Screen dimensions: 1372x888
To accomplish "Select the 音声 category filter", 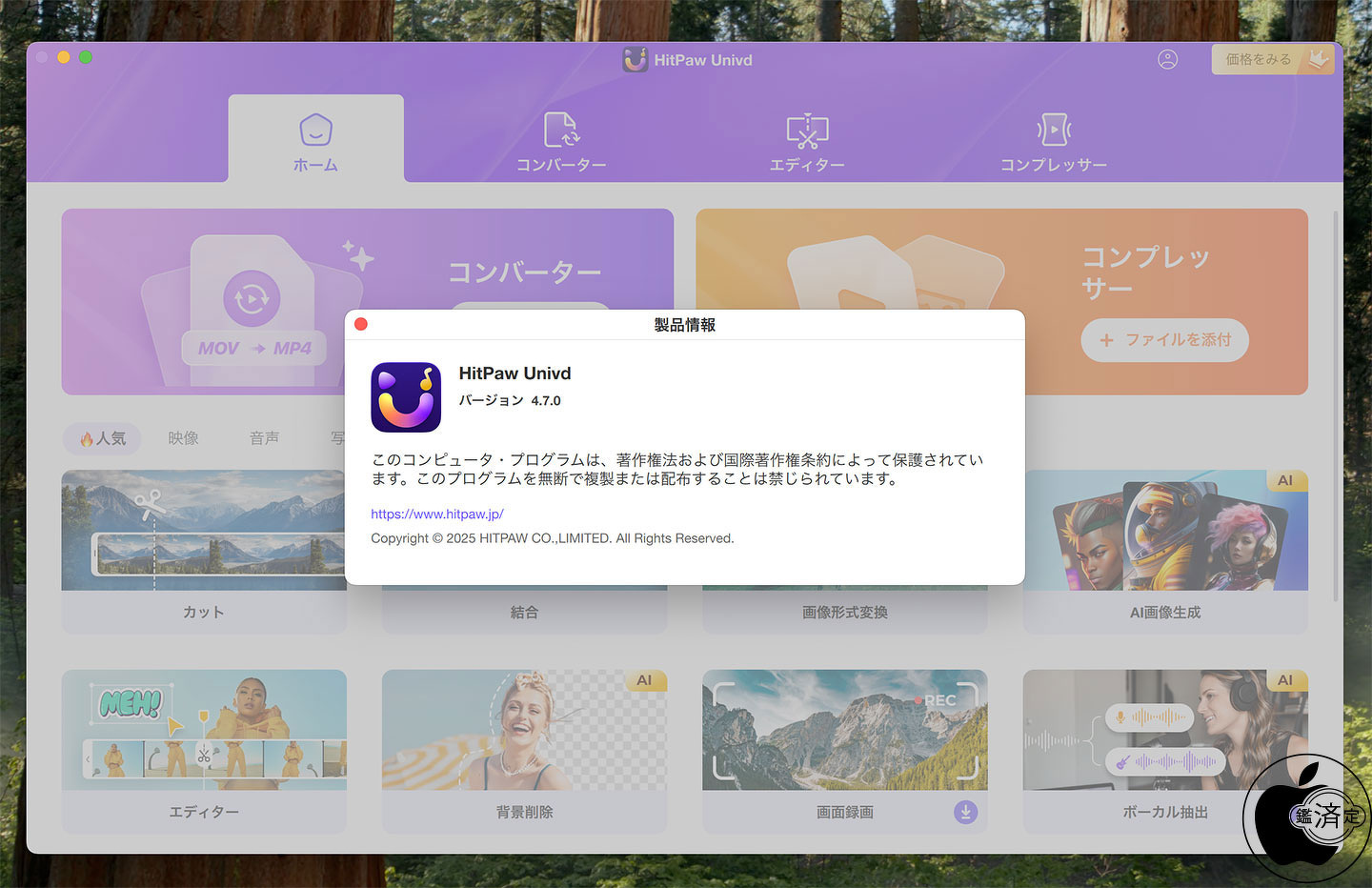I will pyautogui.click(x=264, y=438).
